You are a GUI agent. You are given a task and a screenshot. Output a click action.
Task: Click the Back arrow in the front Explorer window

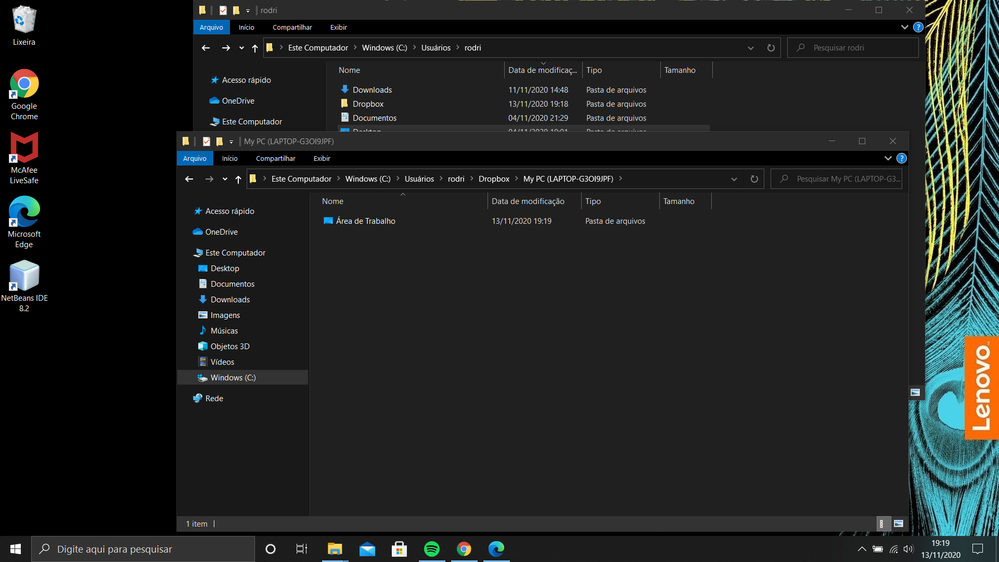coord(190,179)
